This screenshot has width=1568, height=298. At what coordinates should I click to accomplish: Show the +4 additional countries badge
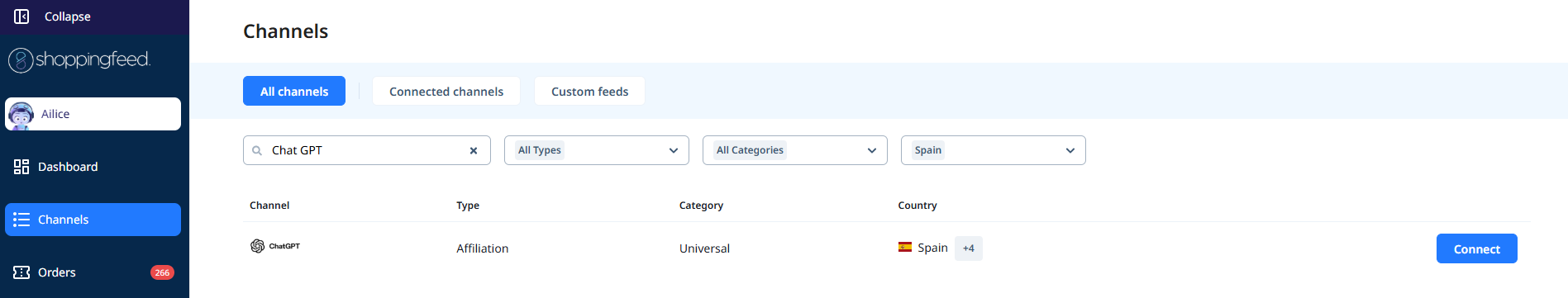click(x=969, y=248)
